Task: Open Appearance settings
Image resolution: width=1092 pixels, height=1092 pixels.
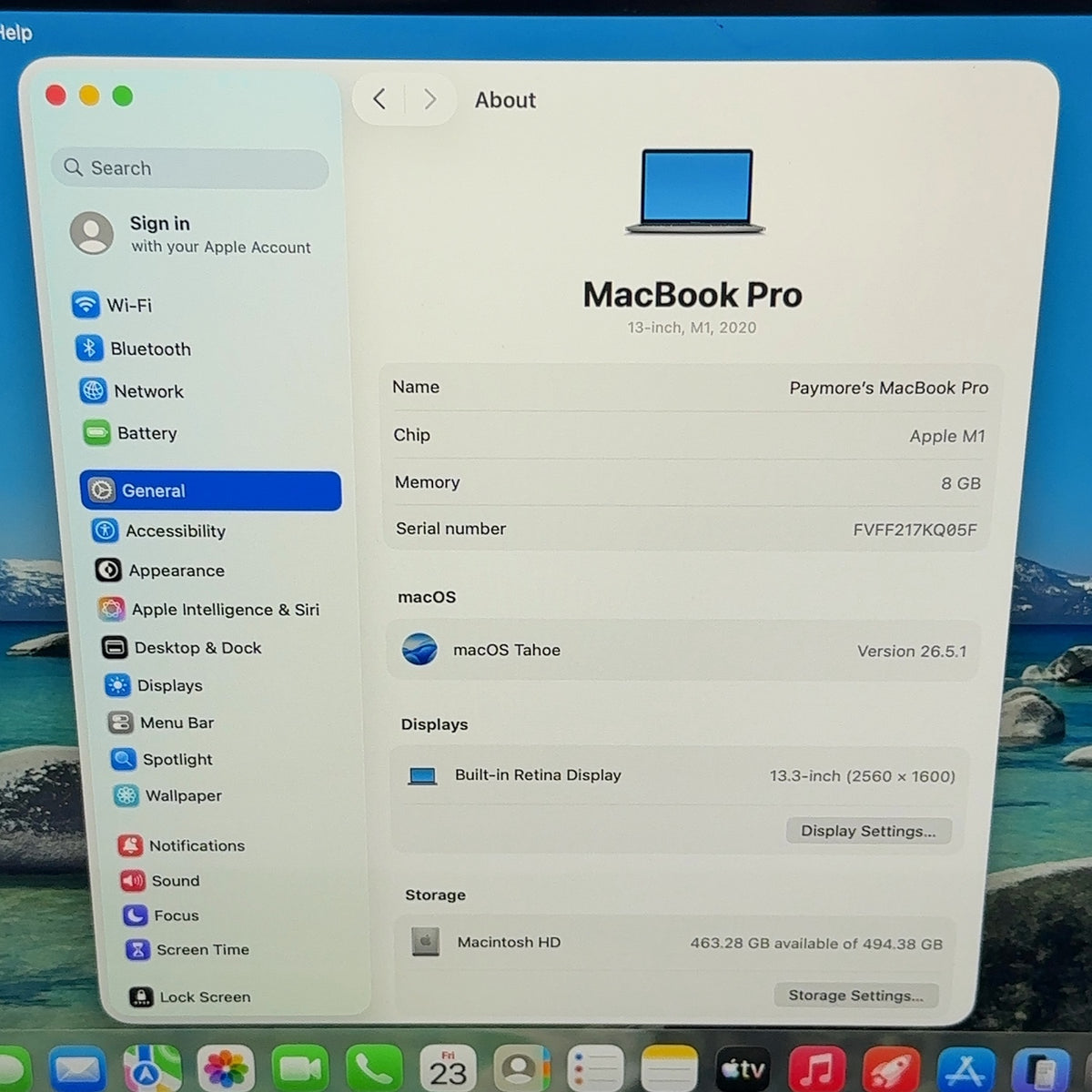Action: pyautogui.click(x=160, y=571)
